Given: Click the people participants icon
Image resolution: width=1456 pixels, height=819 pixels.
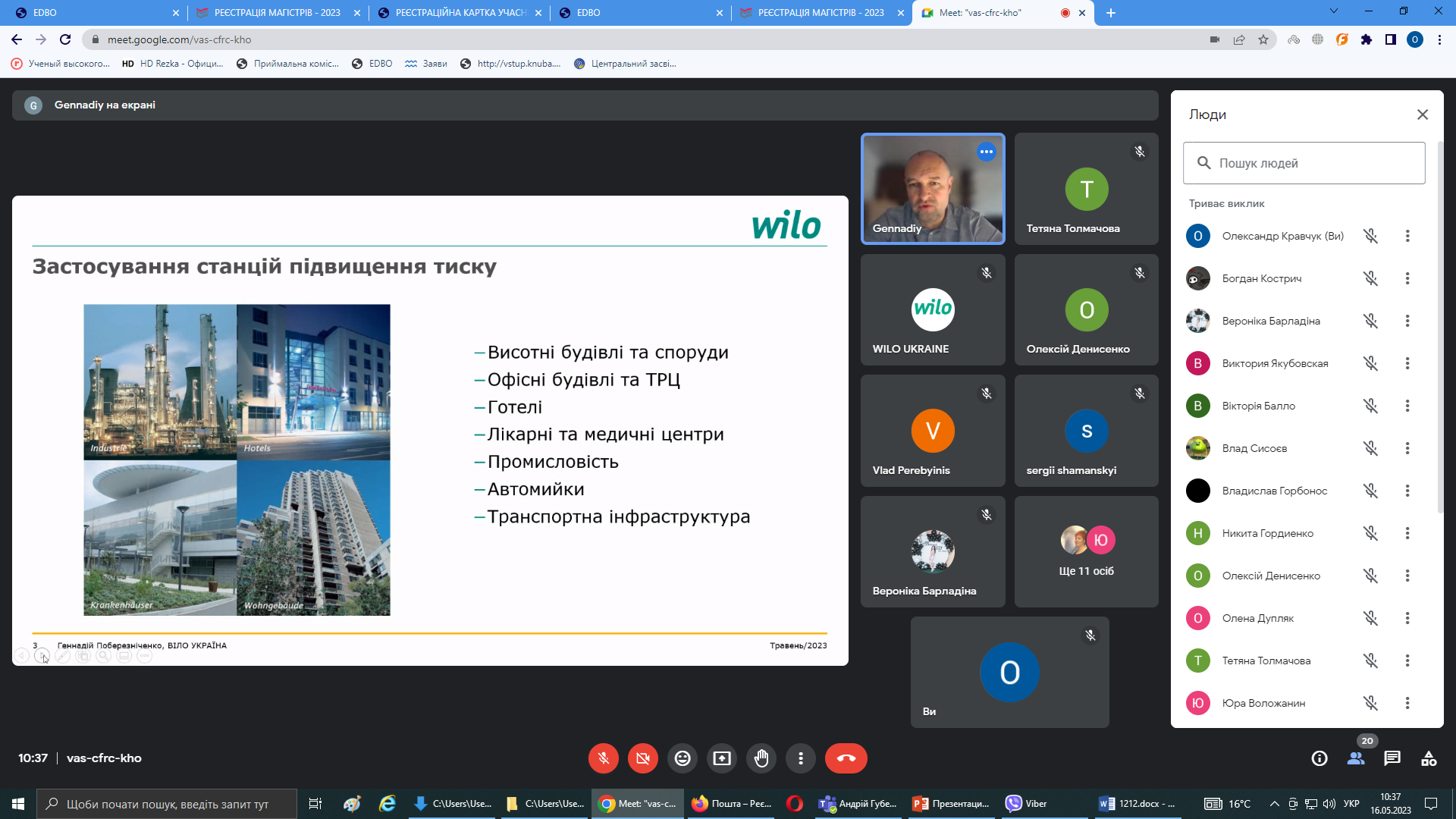Looking at the screenshot, I should coord(1356,758).
